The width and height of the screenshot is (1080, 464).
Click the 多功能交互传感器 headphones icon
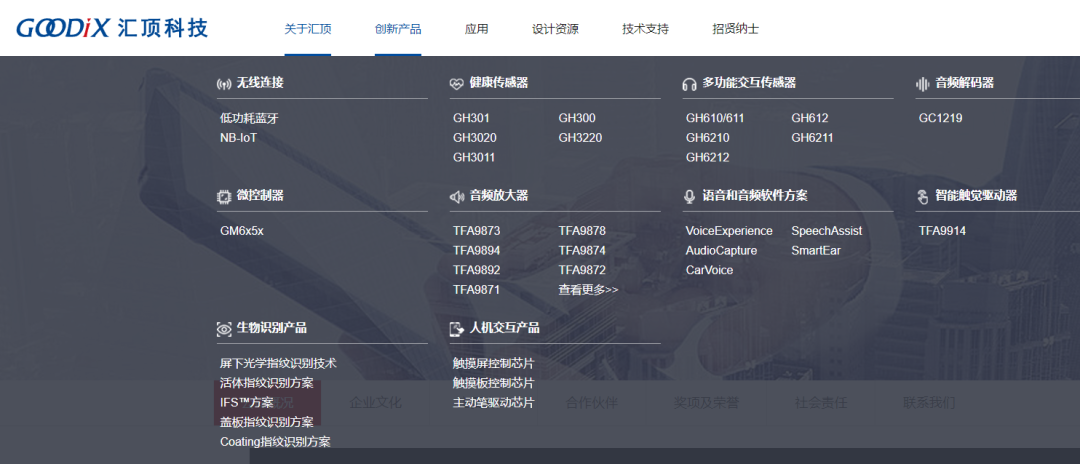[x=689, y=84]
